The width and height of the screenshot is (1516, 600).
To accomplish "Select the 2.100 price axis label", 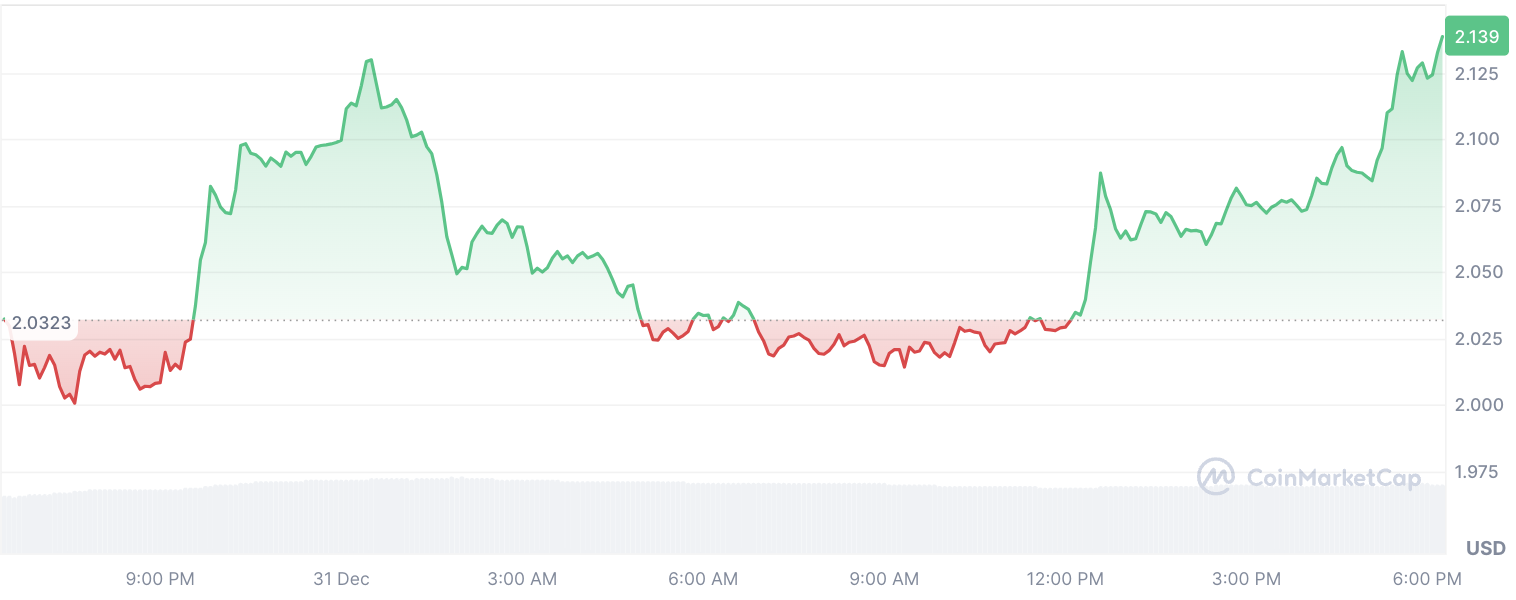I will coord(1476,139).
